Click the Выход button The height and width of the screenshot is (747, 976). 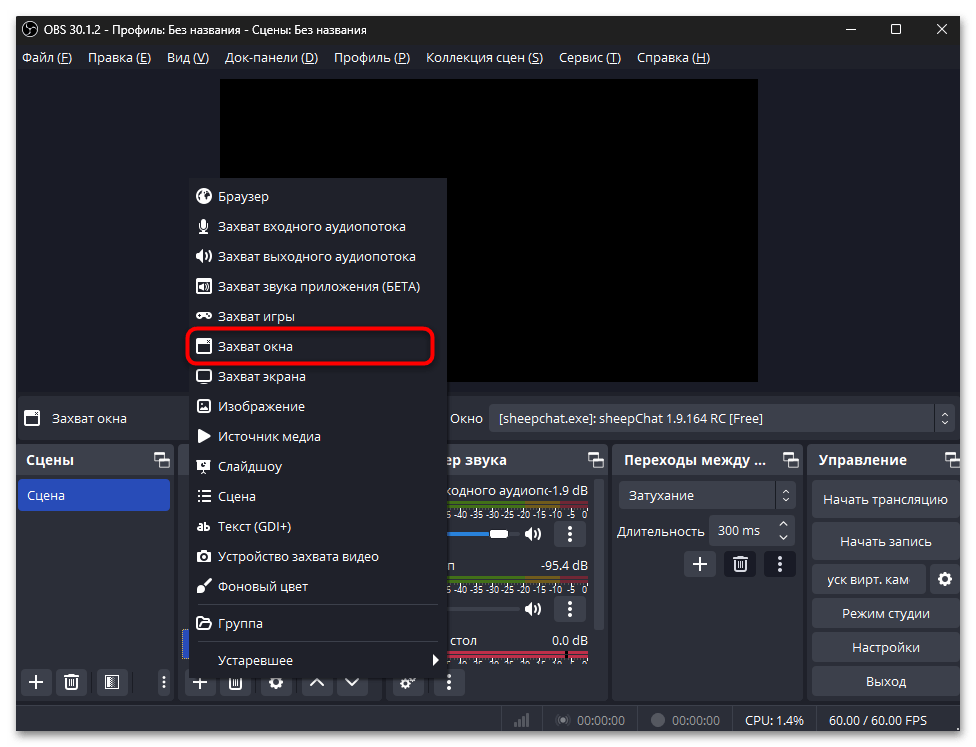885,682
